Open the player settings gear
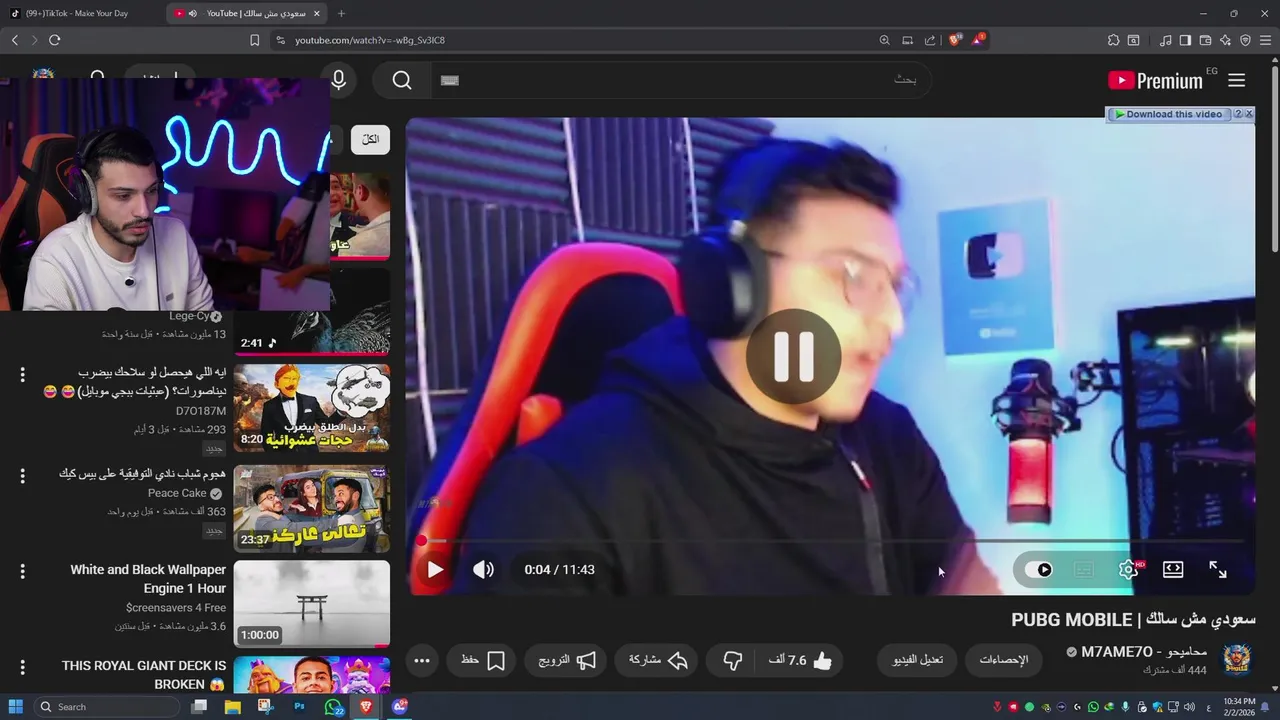 [1128, 569]
